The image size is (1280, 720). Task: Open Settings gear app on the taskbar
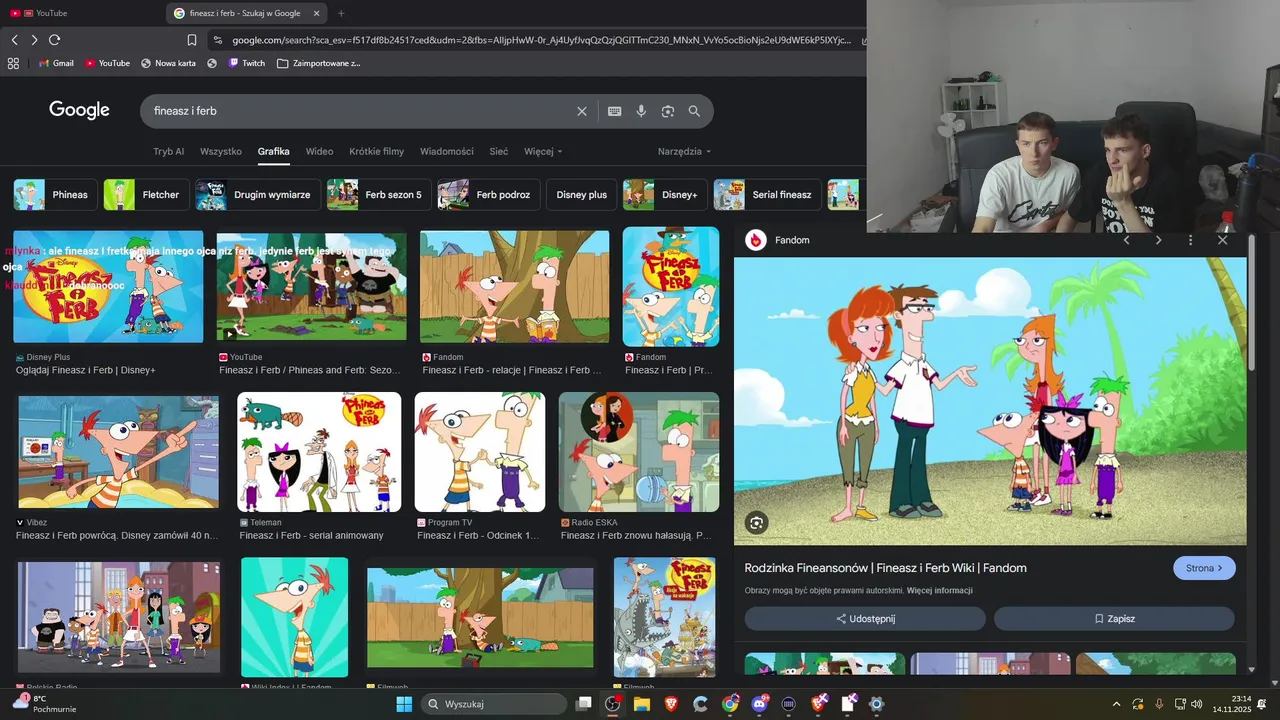[x=876, y=704]
